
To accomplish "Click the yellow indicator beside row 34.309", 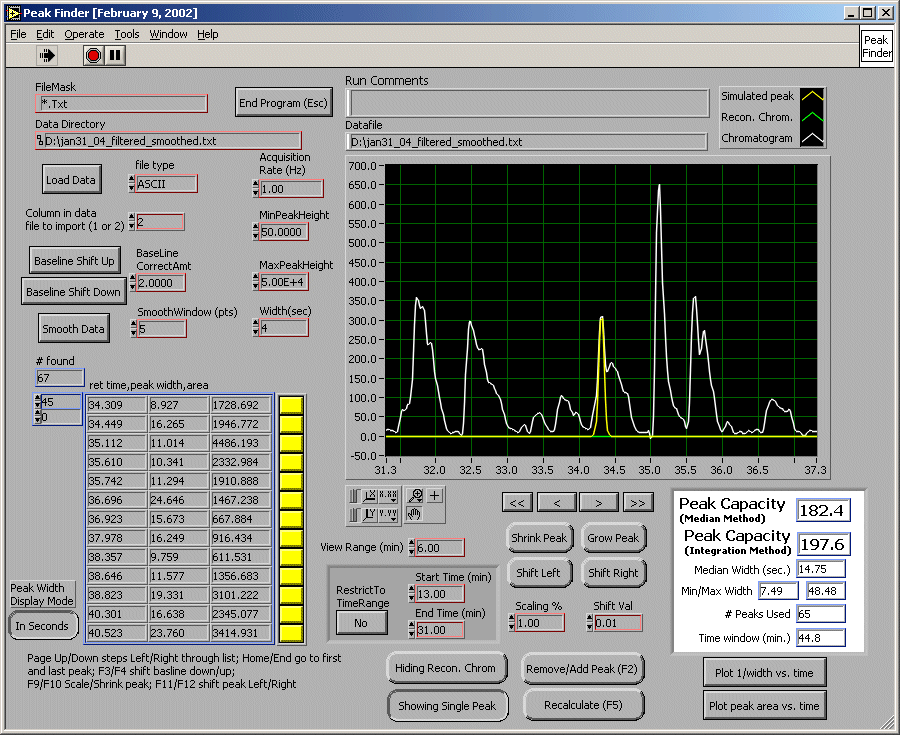I will 292,405.
